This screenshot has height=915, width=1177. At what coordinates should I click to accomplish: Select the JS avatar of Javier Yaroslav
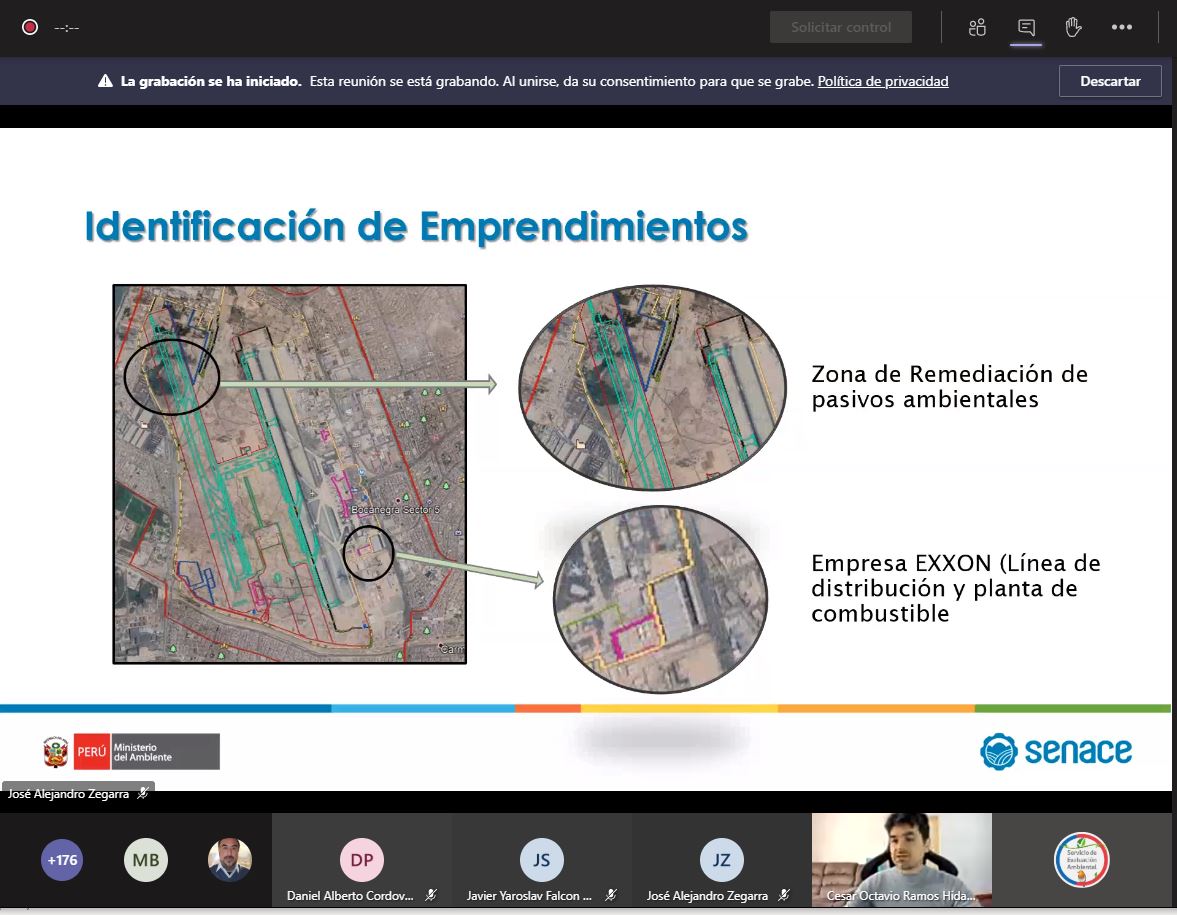click(x=541, y=859)
